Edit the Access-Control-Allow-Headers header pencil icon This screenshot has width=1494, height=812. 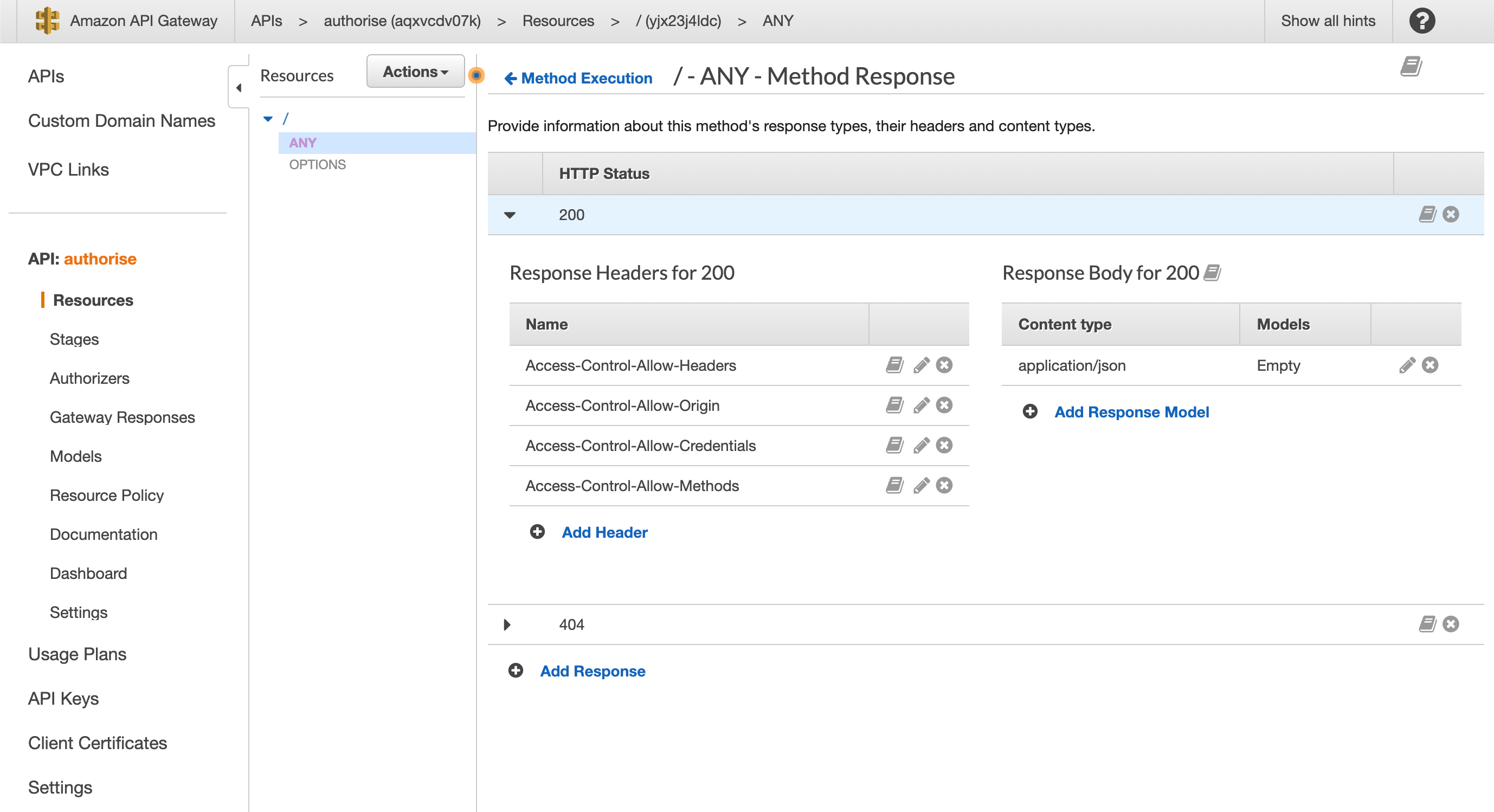click(920, 365)
